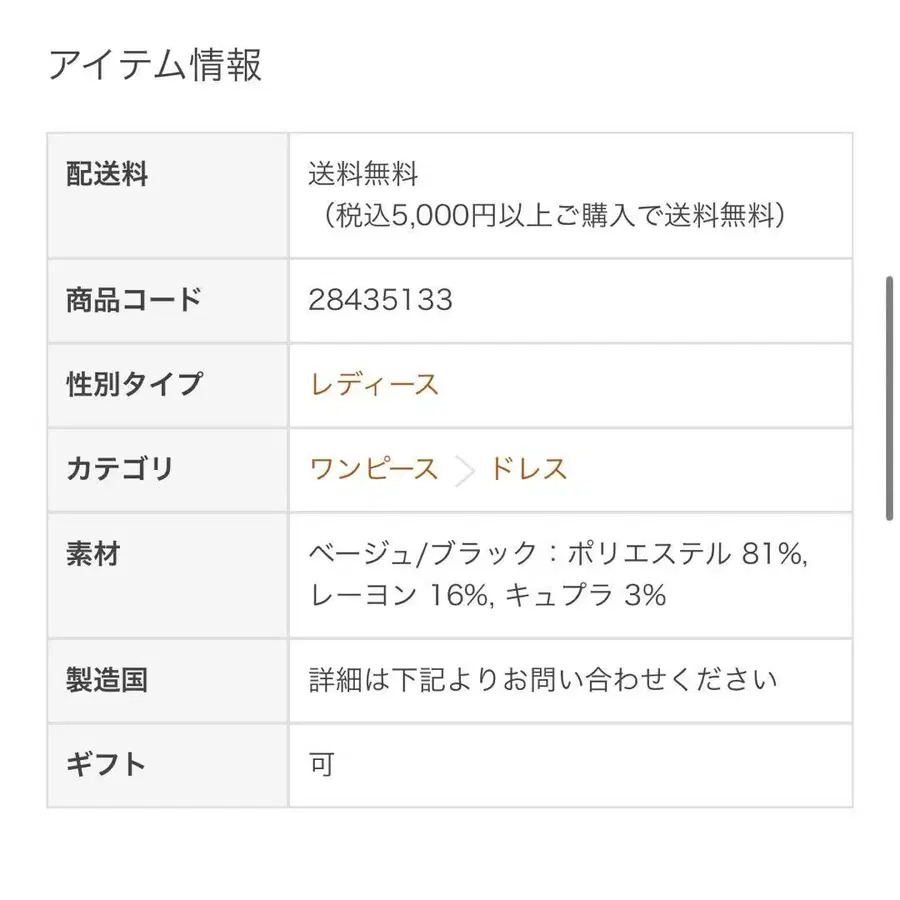Select the product code 28435133
Image resolution: width=900 pixels, height=900 pixels.
click(381, 300)
